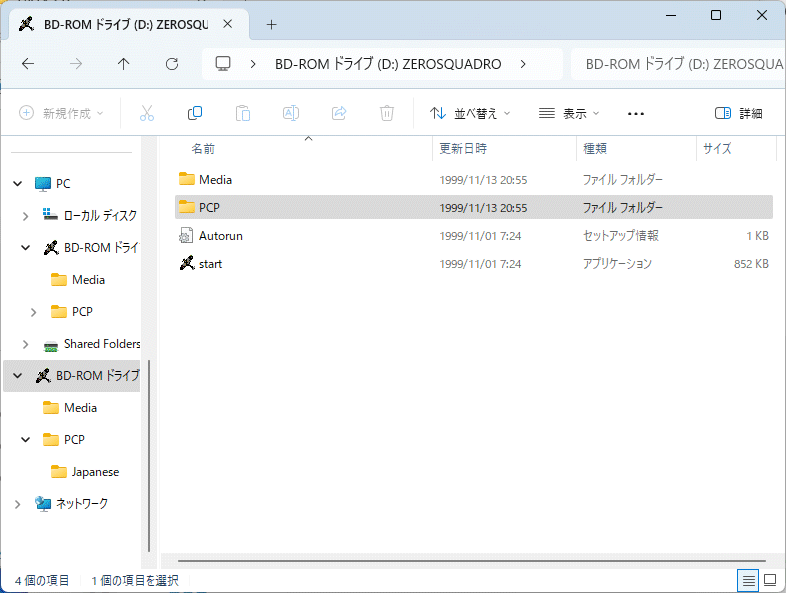Click the Delete trash can icon
786x593 pixels.
387,113
